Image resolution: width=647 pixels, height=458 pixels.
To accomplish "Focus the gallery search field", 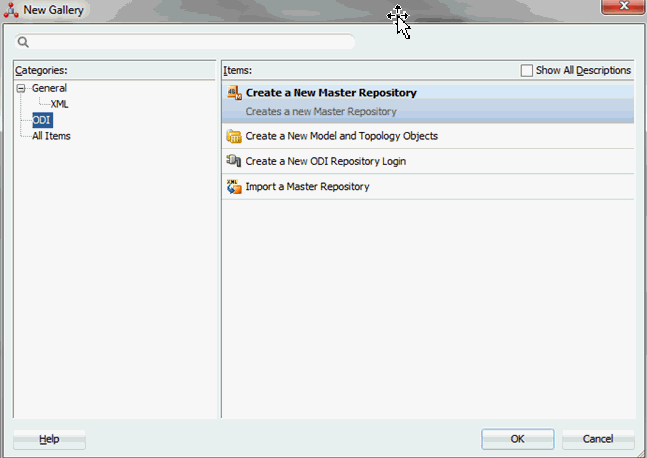I will click(185, 42).
